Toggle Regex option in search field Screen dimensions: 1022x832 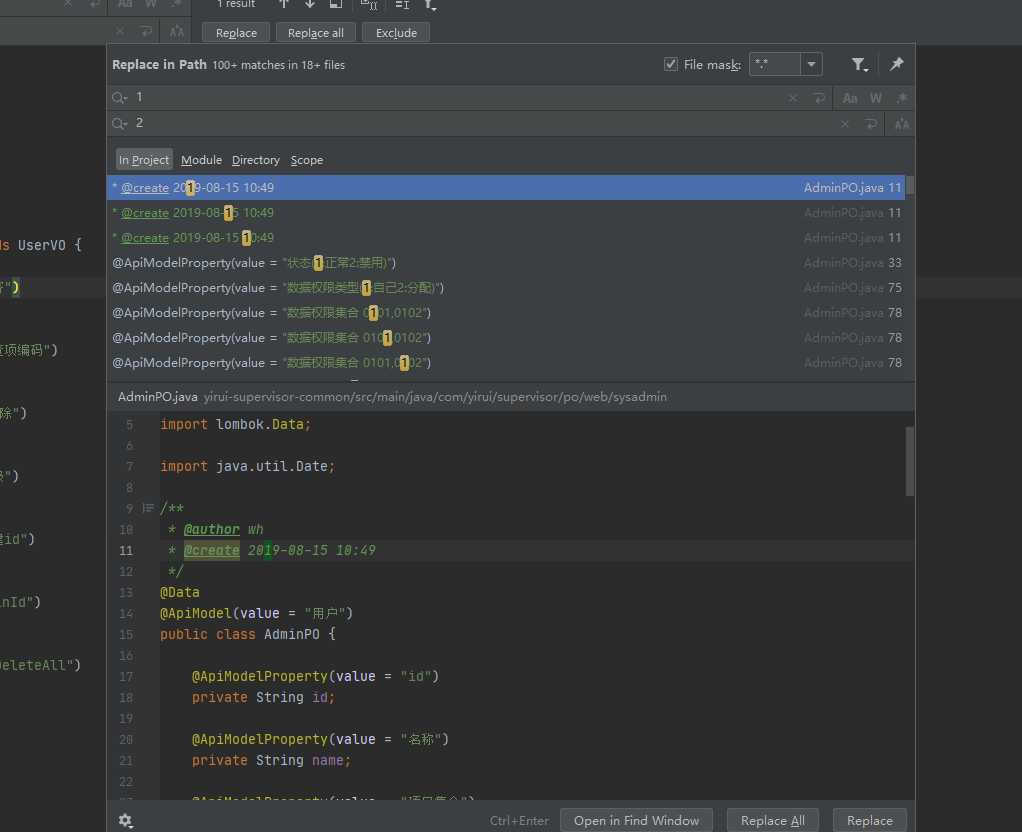[902, 98]
